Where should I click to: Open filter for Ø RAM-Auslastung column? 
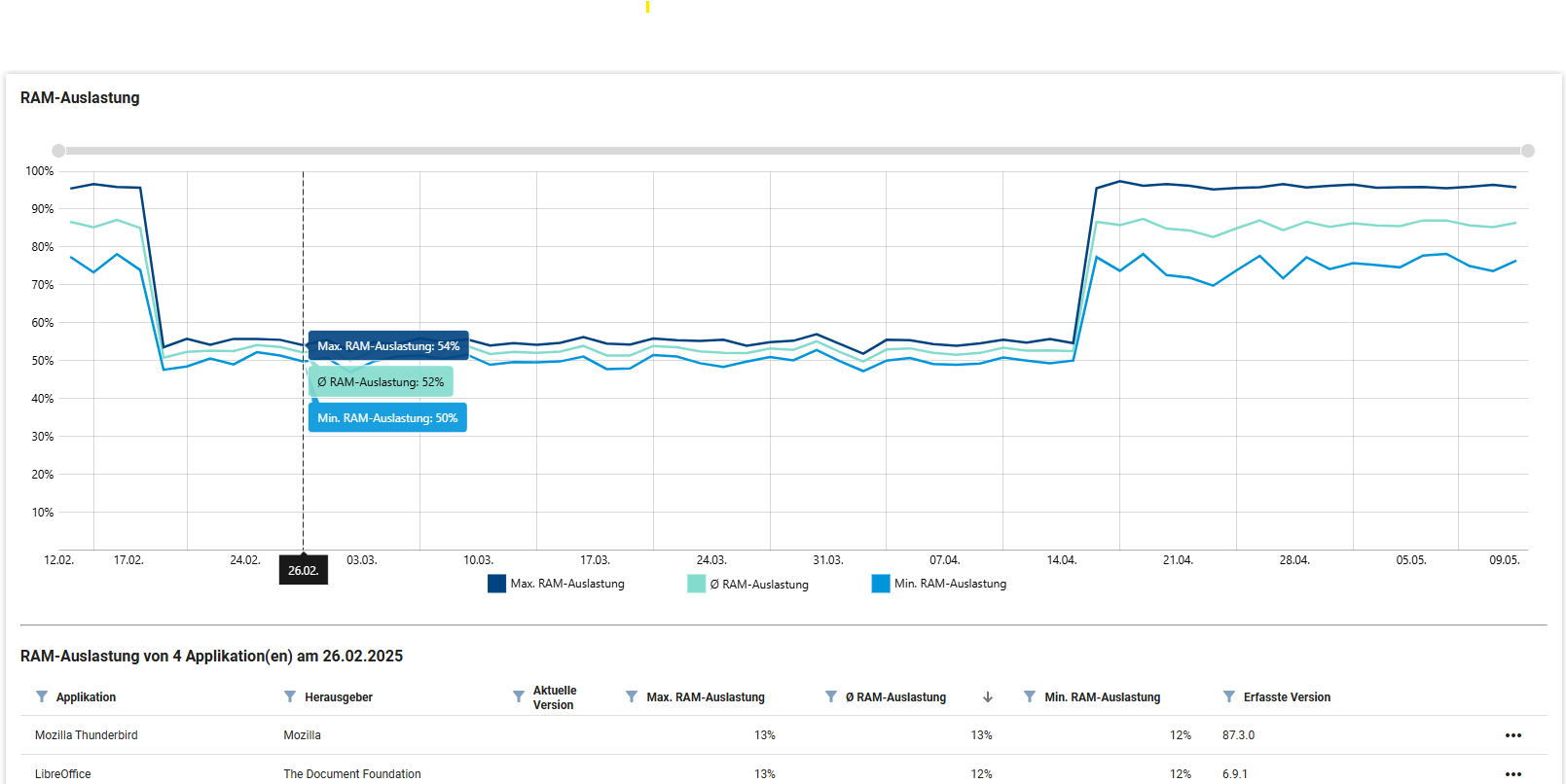(831, 696)
